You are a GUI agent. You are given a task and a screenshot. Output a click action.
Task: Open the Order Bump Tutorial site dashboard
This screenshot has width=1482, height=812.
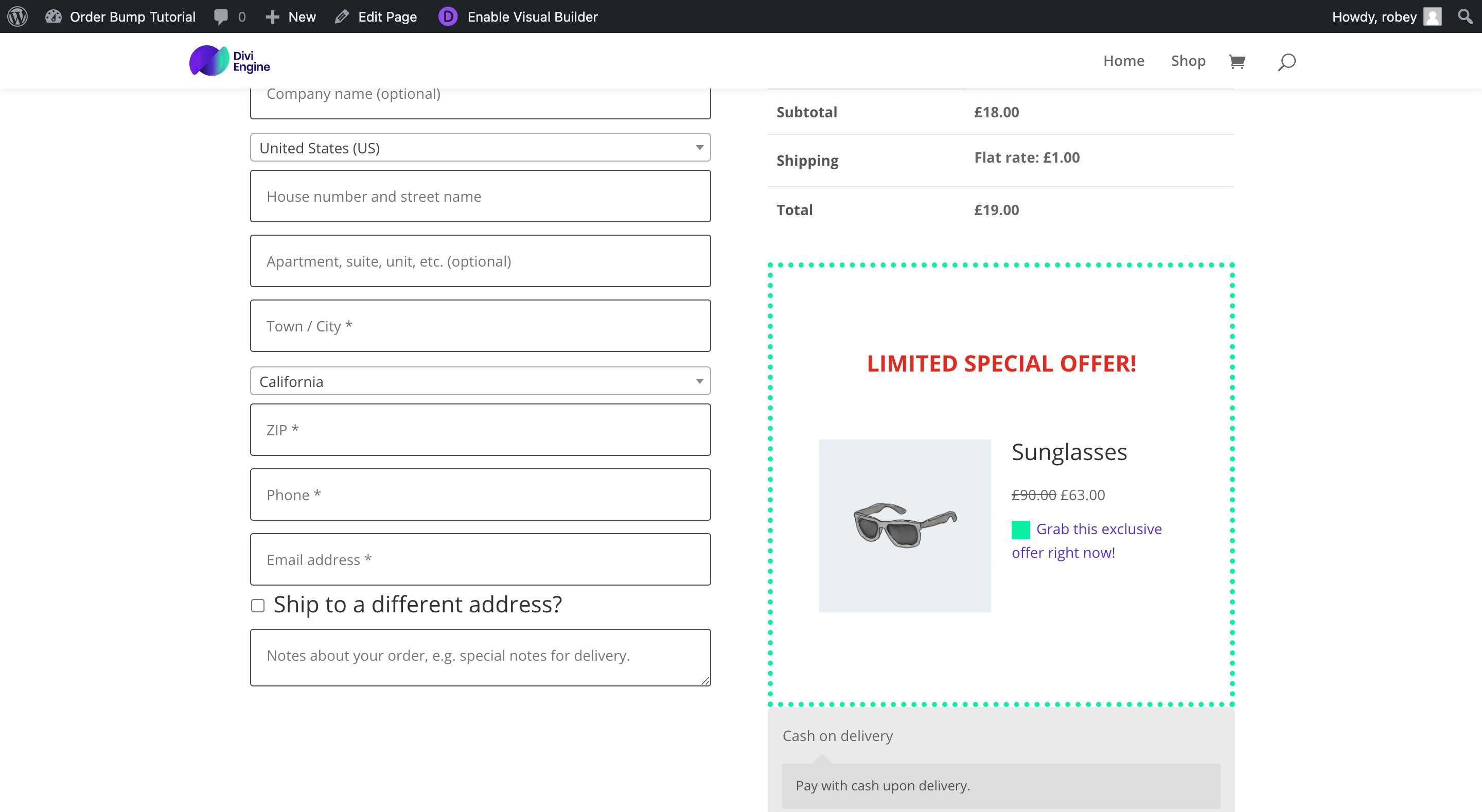121,16
